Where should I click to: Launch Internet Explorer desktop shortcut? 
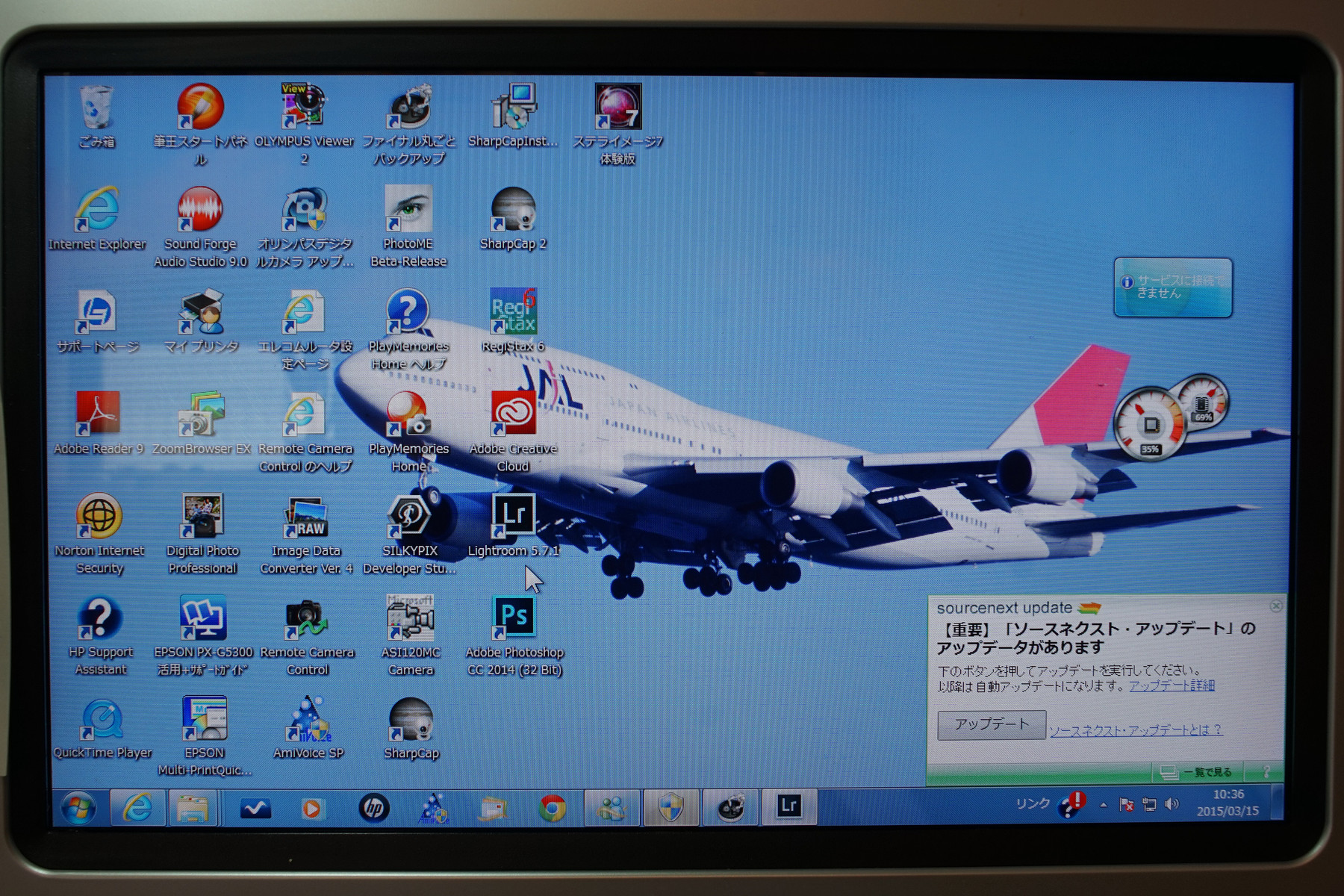pos(97,219)
